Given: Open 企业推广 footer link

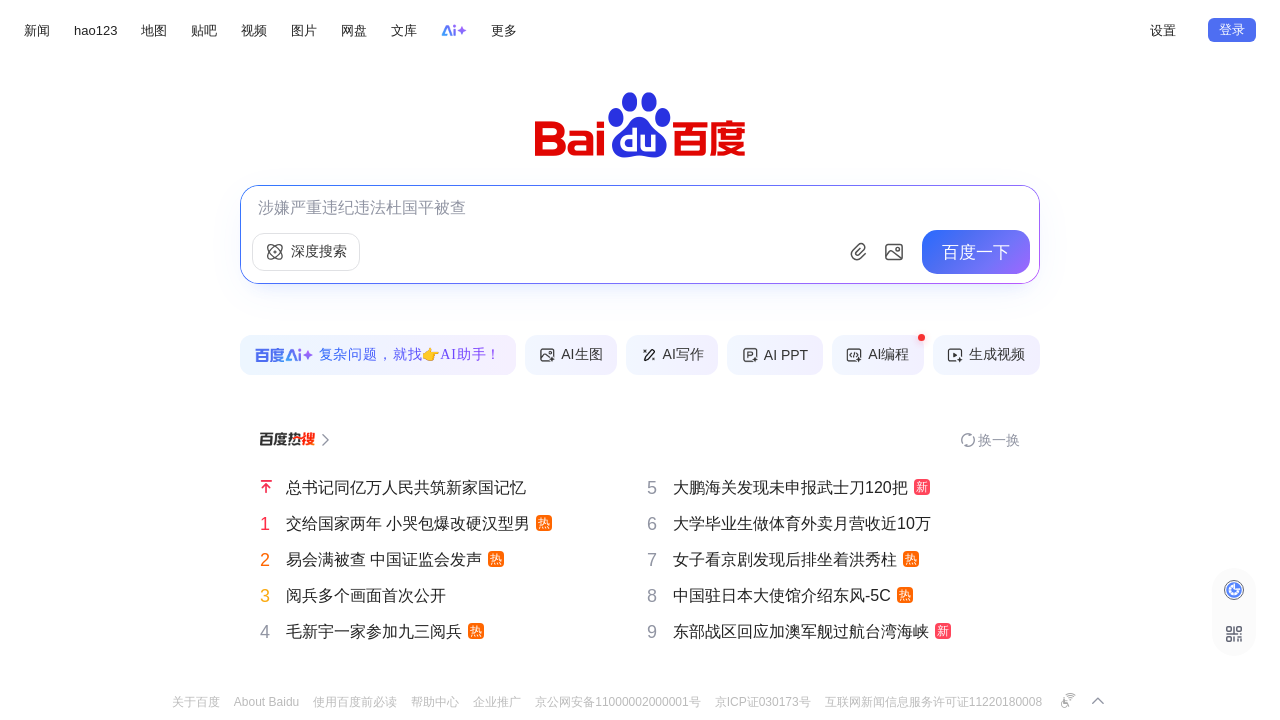Looking at the screenshot, I should pyautogui.click(x=497, y=702).
